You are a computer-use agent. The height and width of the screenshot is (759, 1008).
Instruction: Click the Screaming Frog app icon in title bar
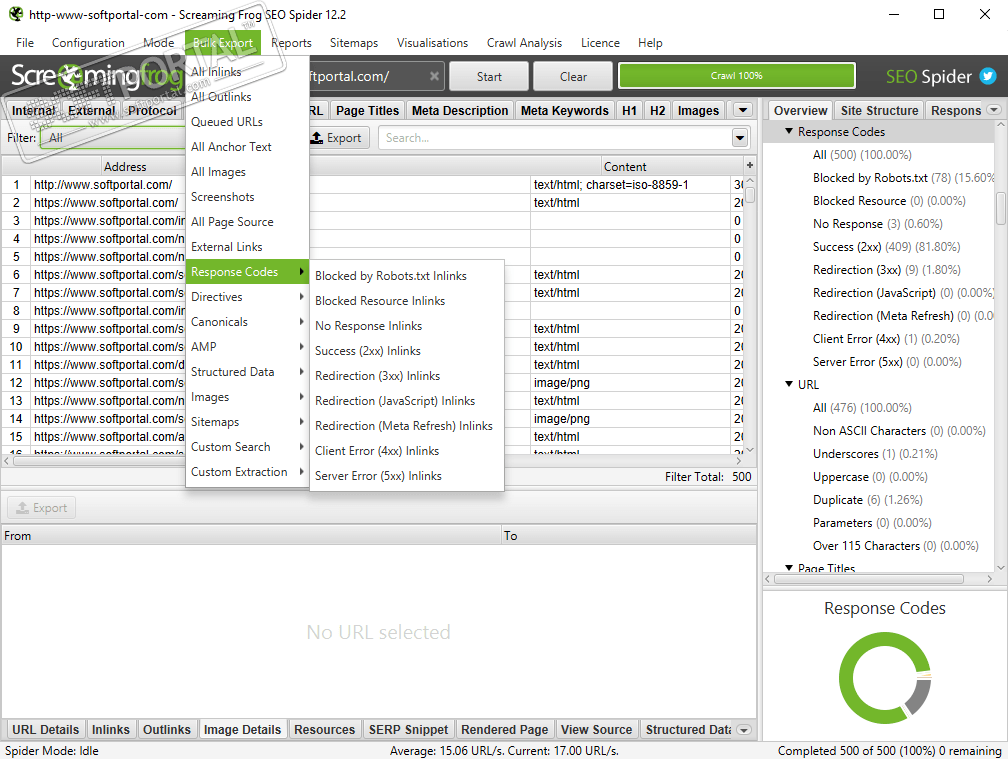tap(15, 14)
